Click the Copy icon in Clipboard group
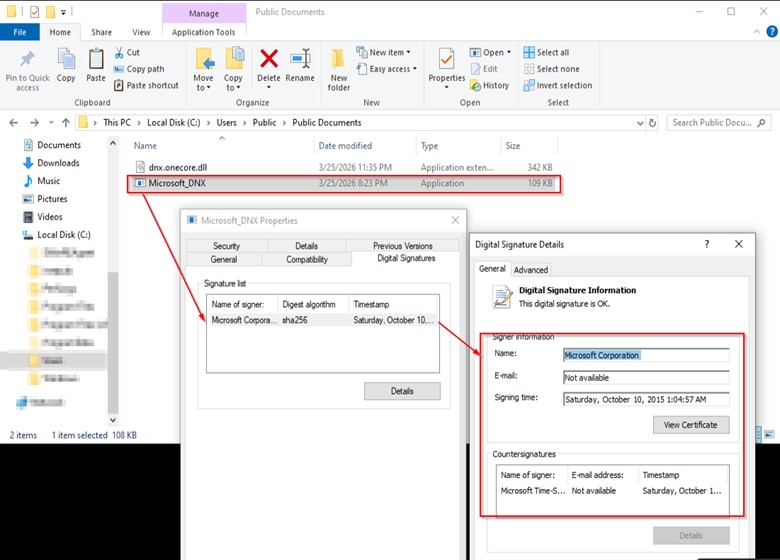The width and height of the screenshot is (780, 560). pyautogui.click(x=66, y=60)
